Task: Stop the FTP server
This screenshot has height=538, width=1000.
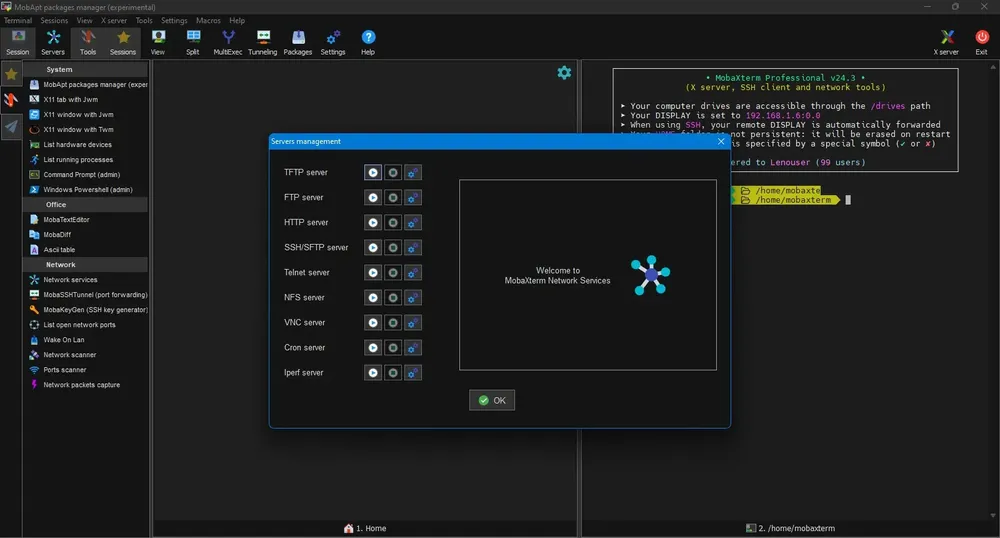Action: [393, 198]
